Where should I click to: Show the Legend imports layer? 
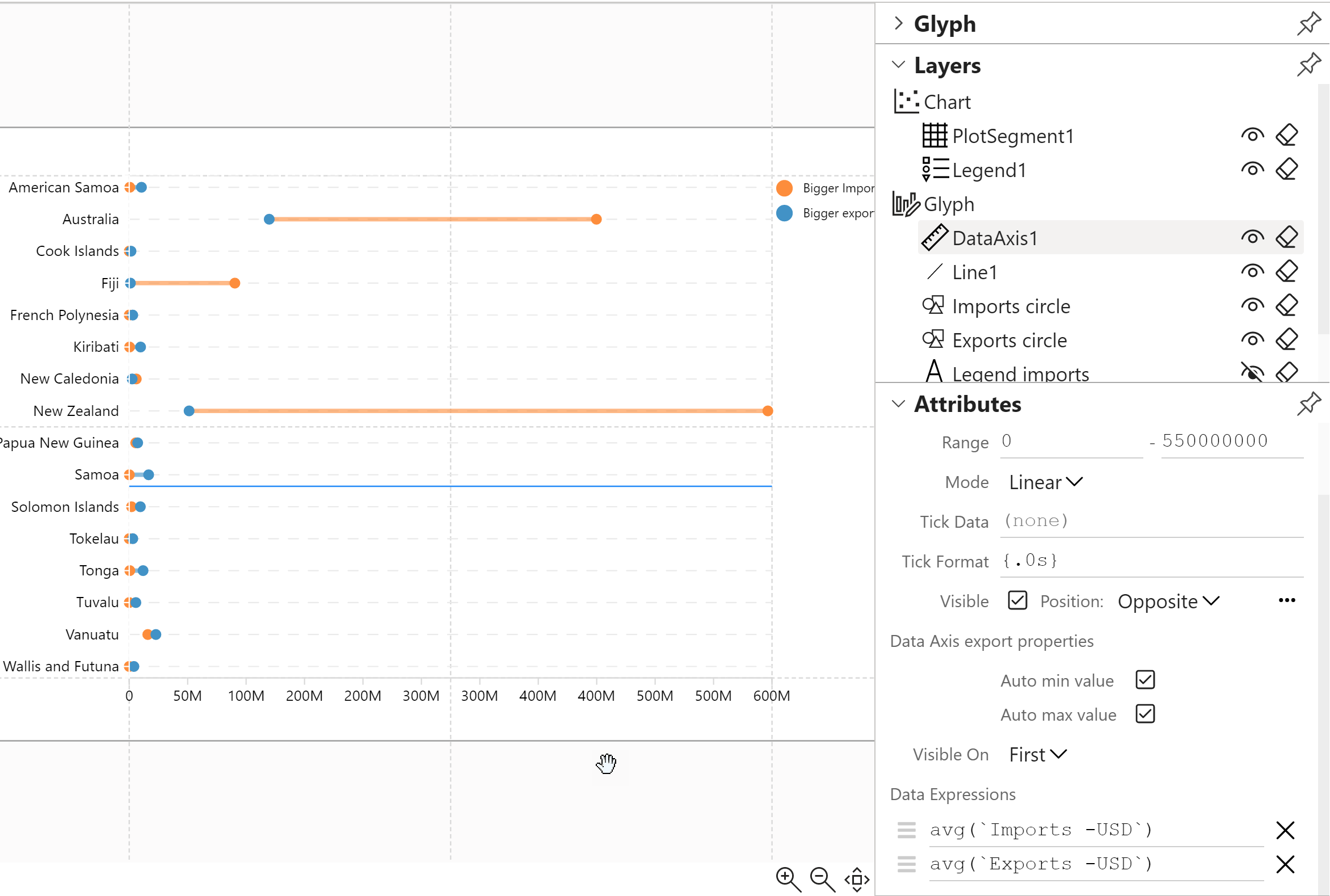tap(1252, 372)
